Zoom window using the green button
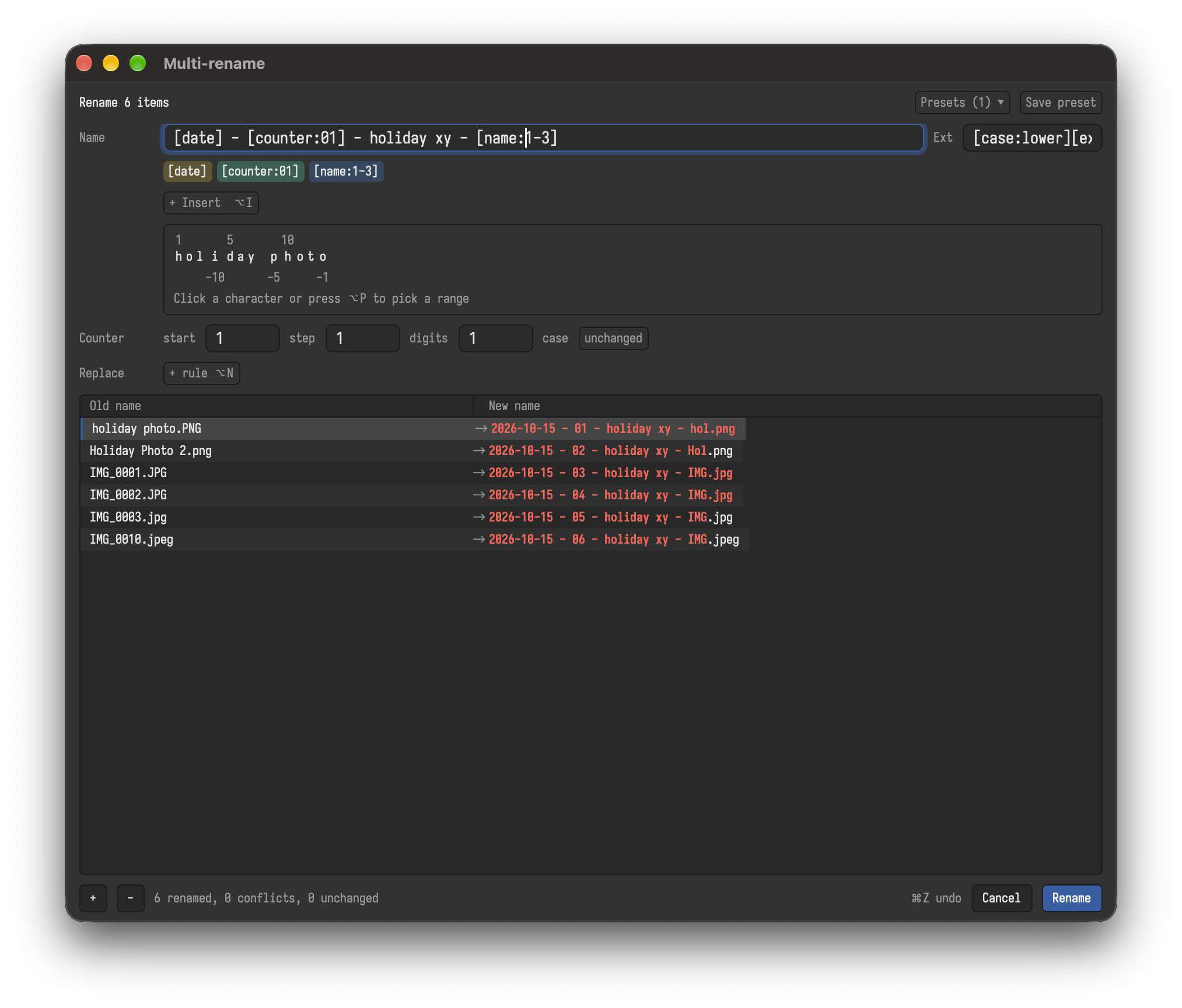The height and width of the screenshot is (1008, 1182). pyautogui.click(x=138, y=63)
